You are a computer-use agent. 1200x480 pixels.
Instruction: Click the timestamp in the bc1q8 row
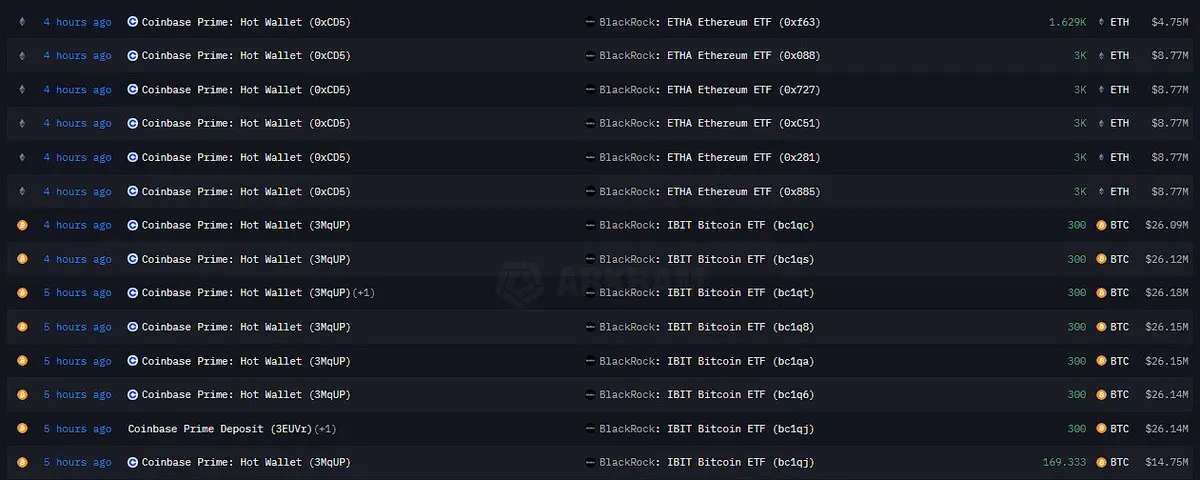(x=77, y=327)
